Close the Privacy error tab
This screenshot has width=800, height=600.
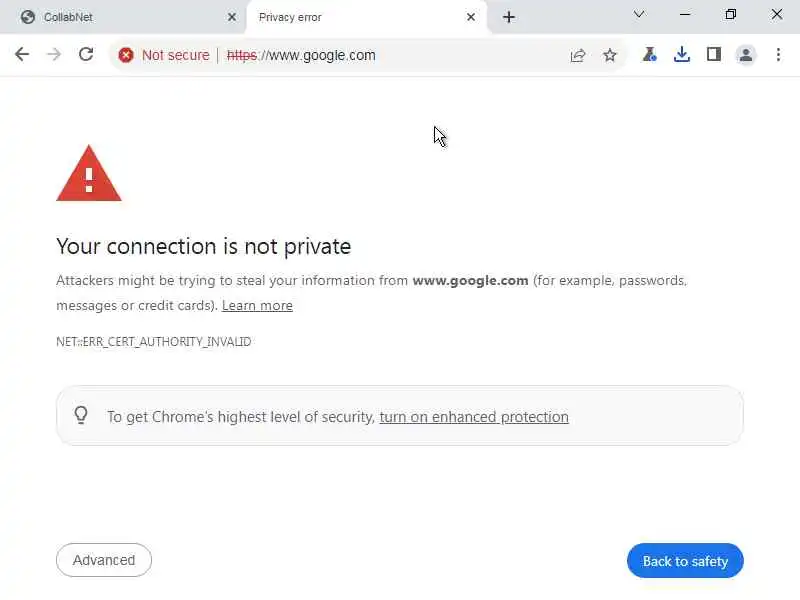471,17
